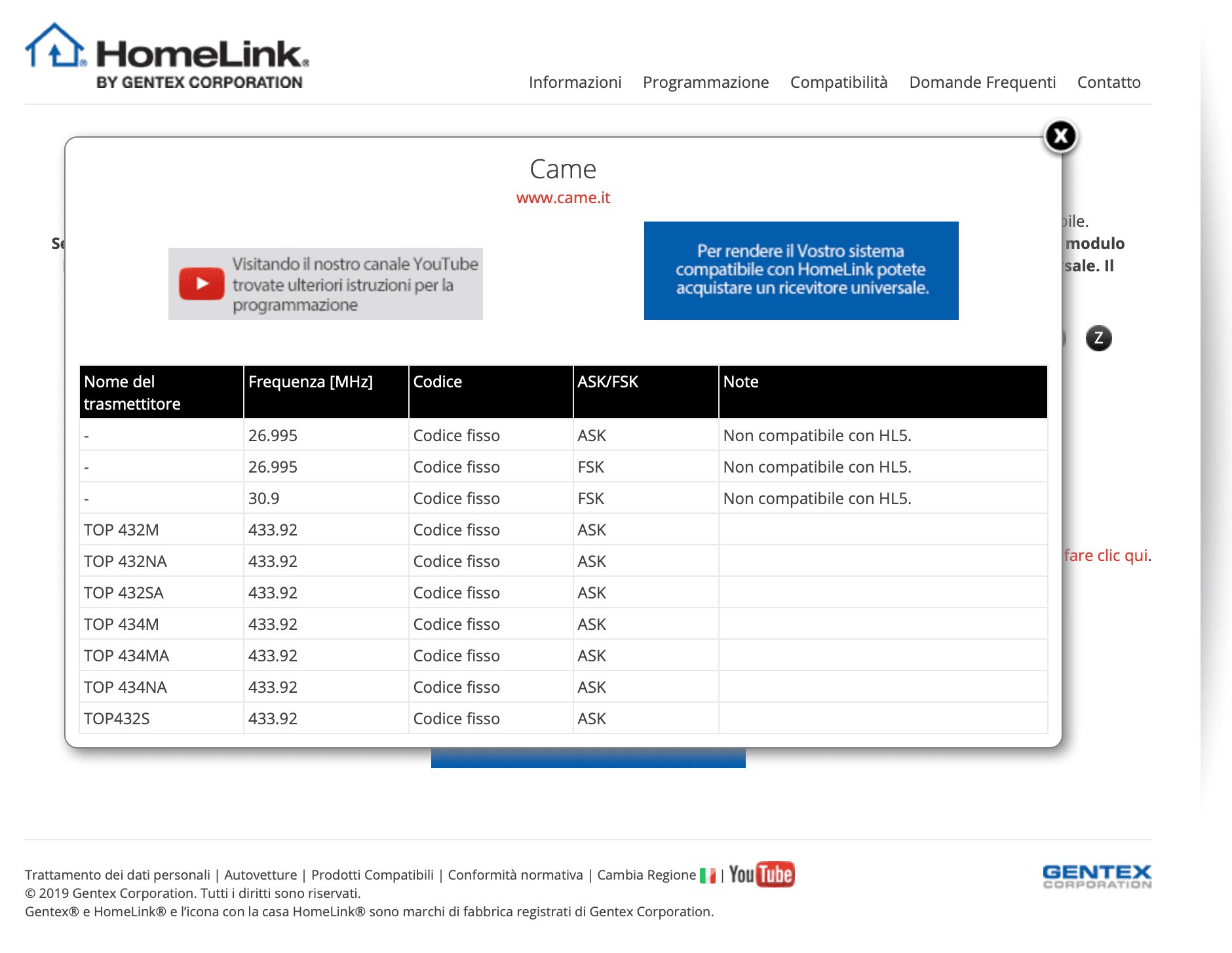Click the red YouTube play icon
This screenshot has height=953, width=1232.
click(x=202, y=284)
